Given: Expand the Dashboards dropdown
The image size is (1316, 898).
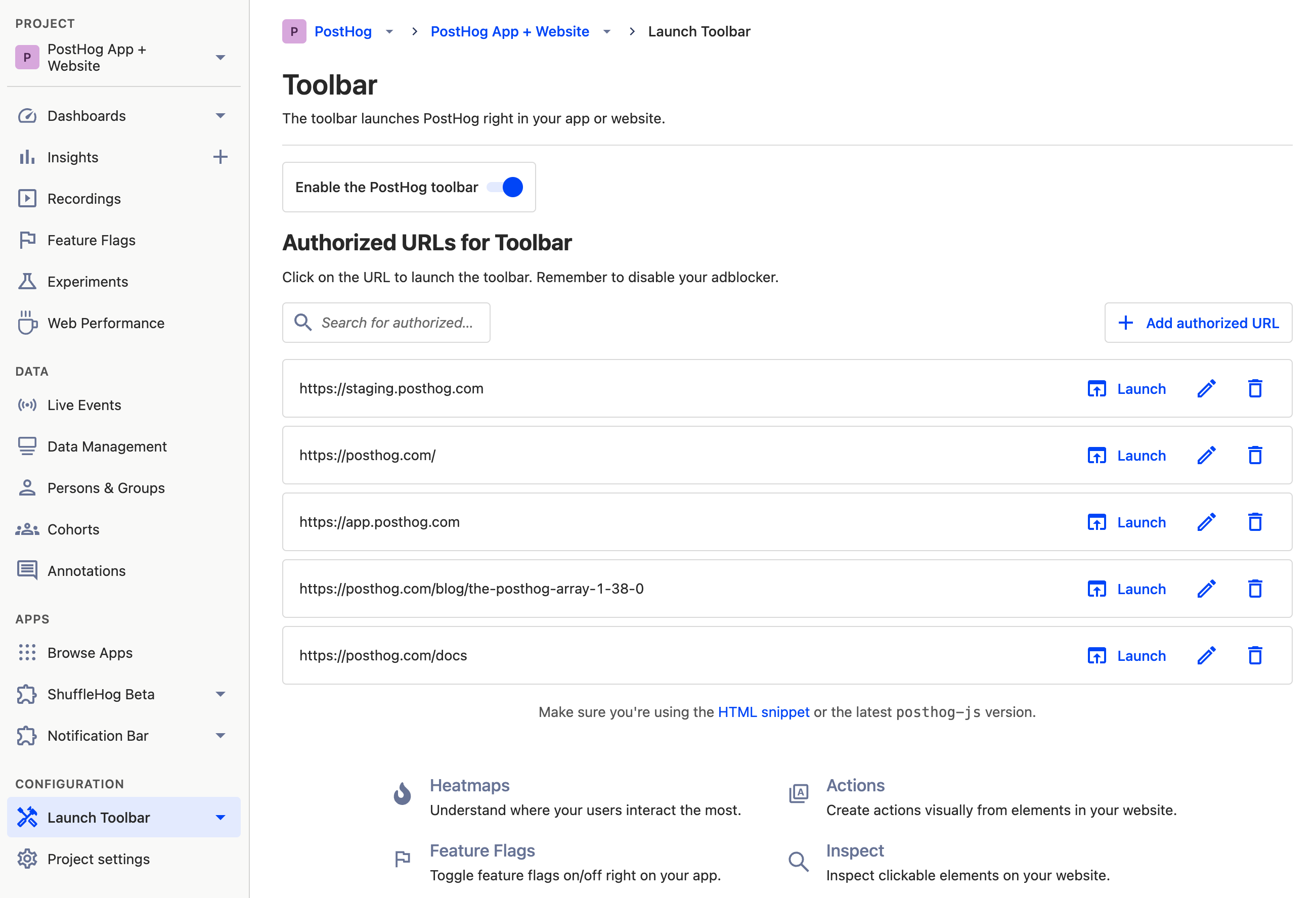Looking at the screenshot, I should tap(221, 115).
